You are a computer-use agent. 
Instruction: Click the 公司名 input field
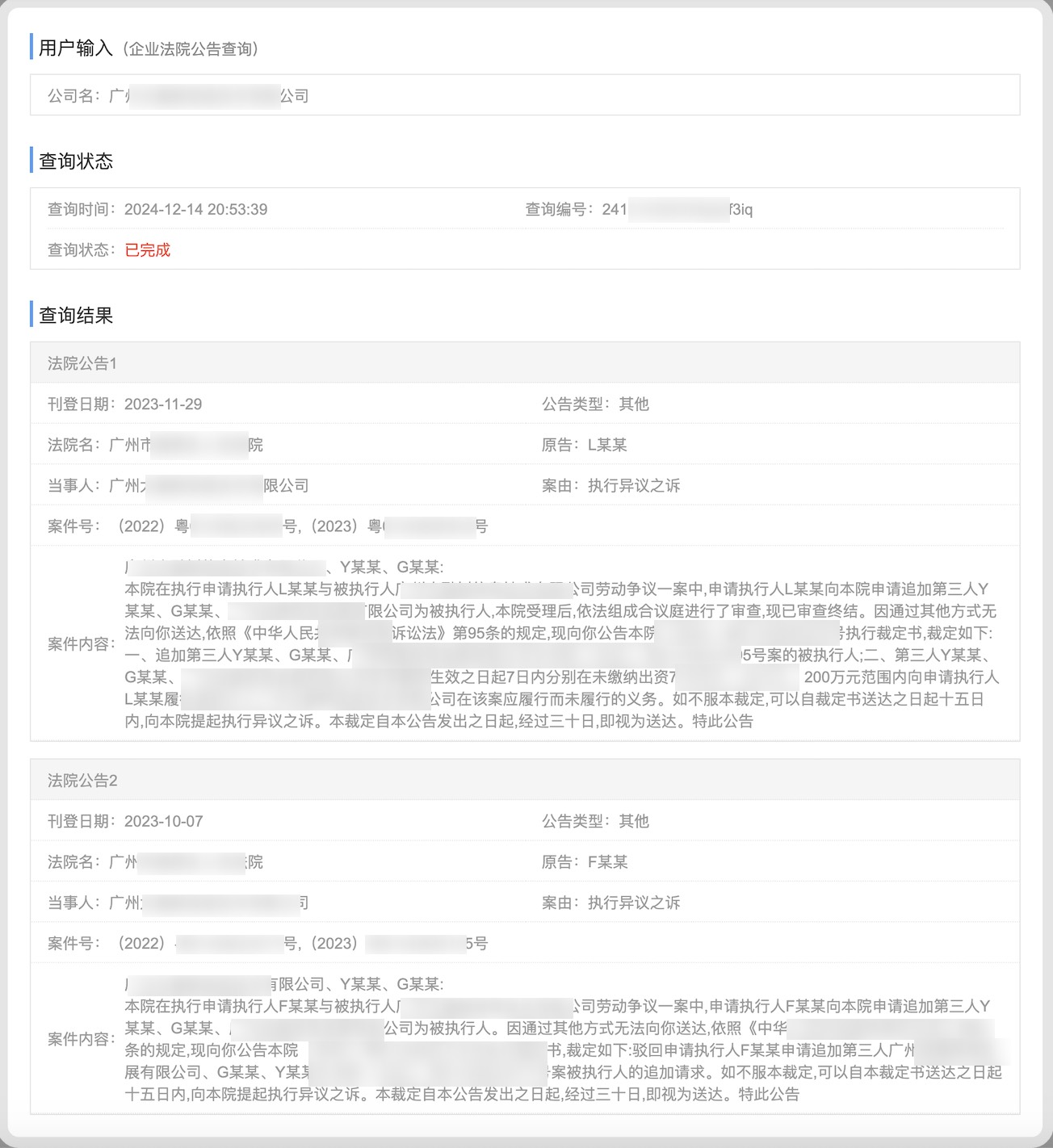pos(524,95)
